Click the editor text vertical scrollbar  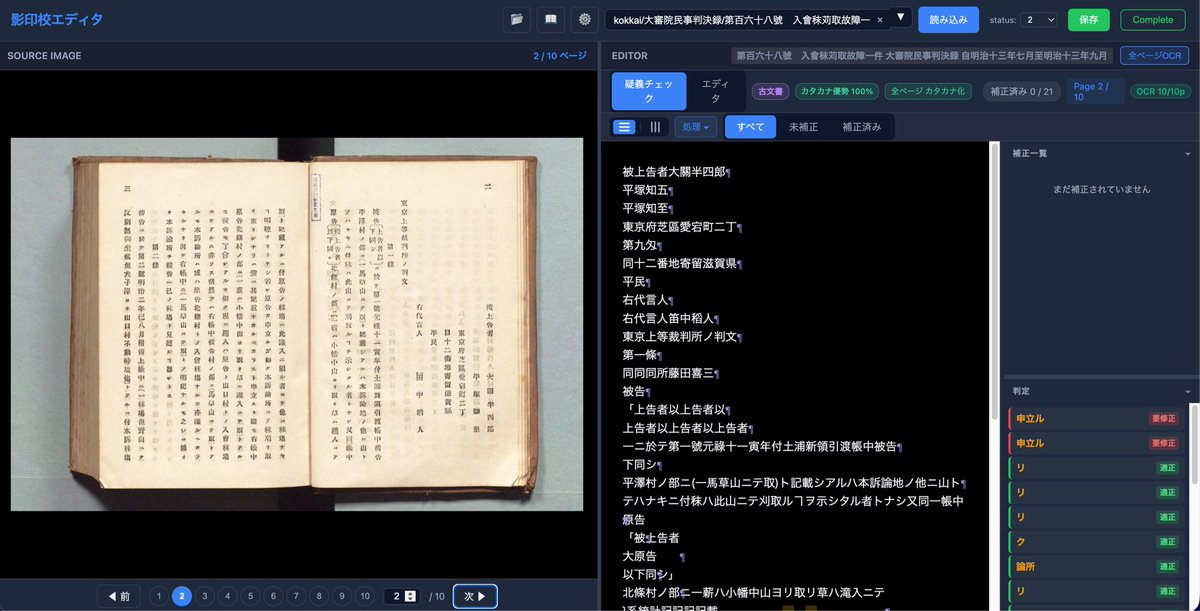[x=994, y=280]
